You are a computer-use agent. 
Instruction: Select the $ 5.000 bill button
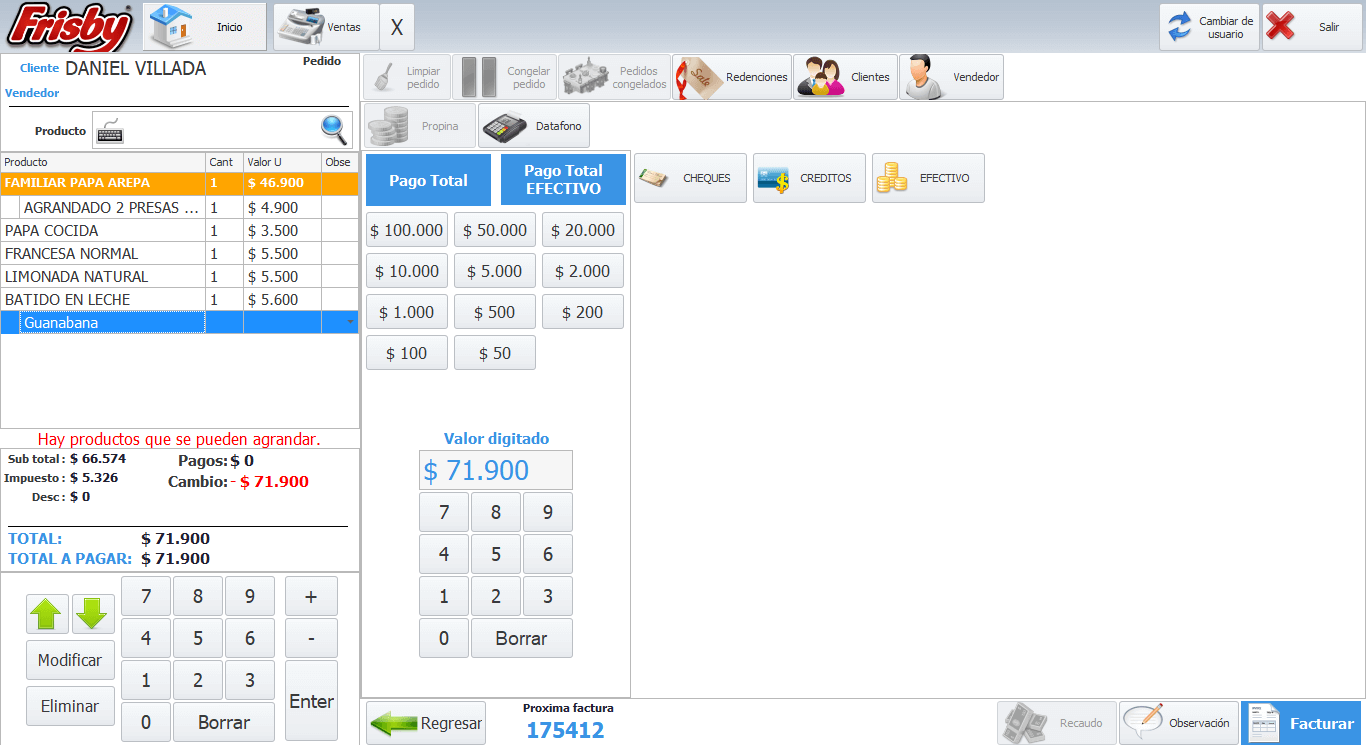pyautogui.click(x=495, y=271)
